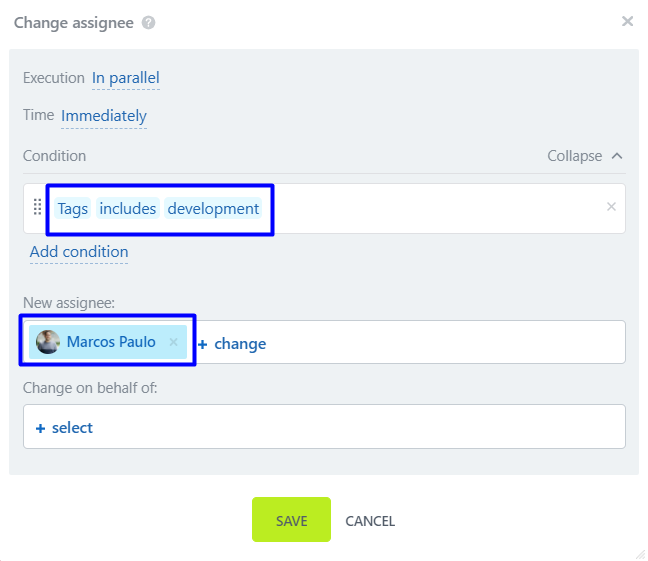Remove Marcos Paulo from new assignee
The image size is (648, 561).
tap(173, 342)
